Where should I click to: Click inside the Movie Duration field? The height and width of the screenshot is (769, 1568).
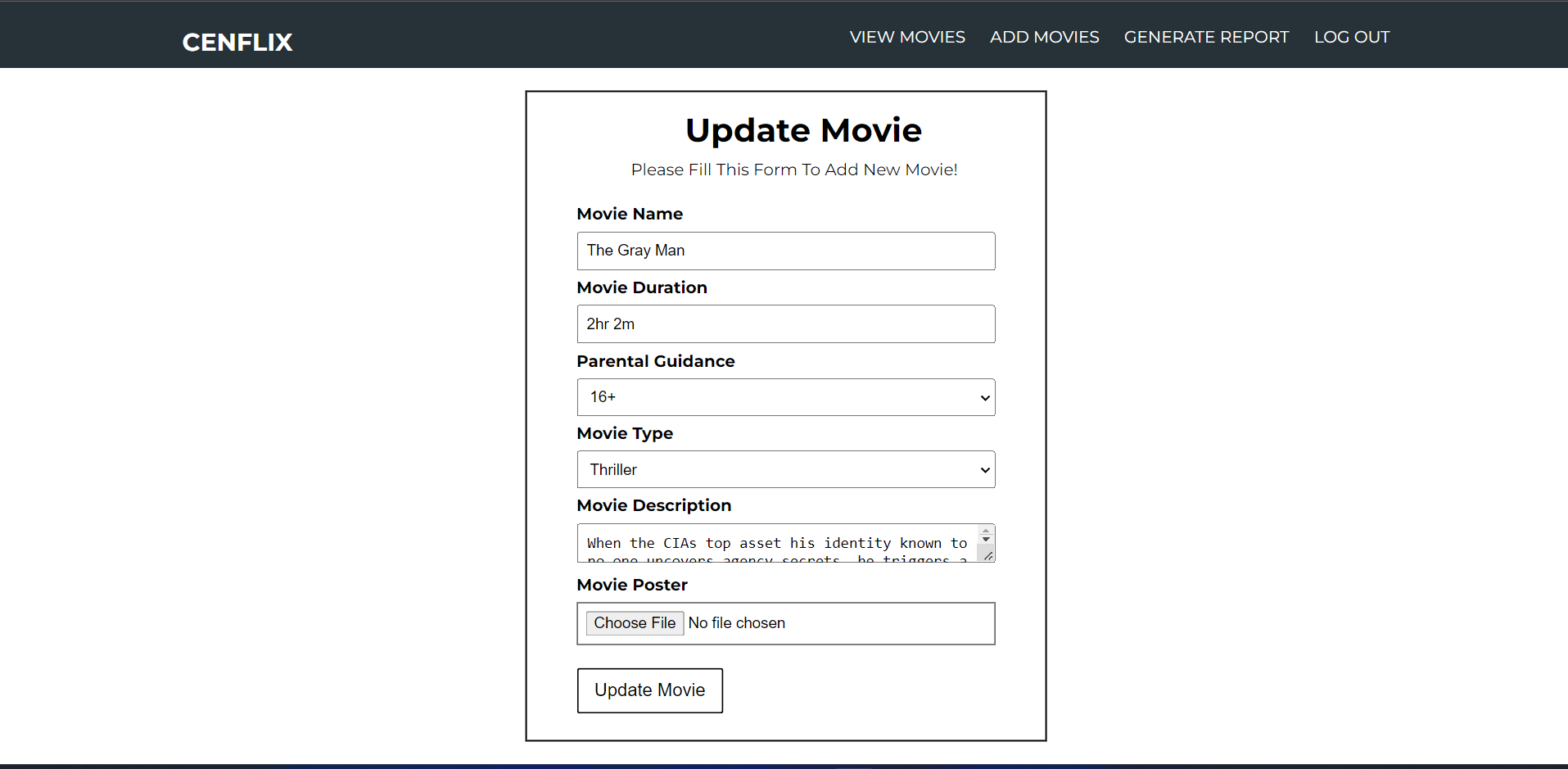[x=784, y=323]
